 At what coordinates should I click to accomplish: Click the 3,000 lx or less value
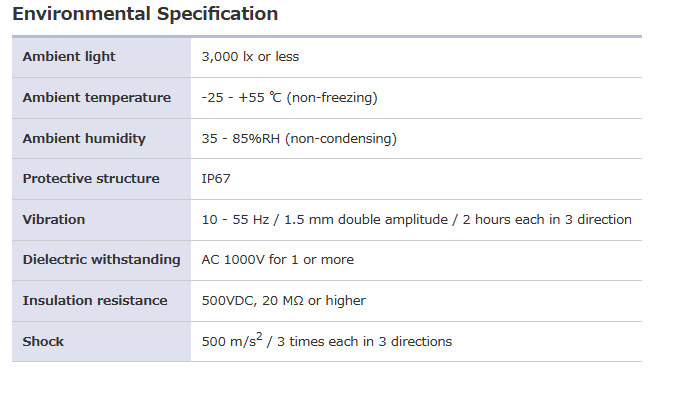click(x=250, y=57)
